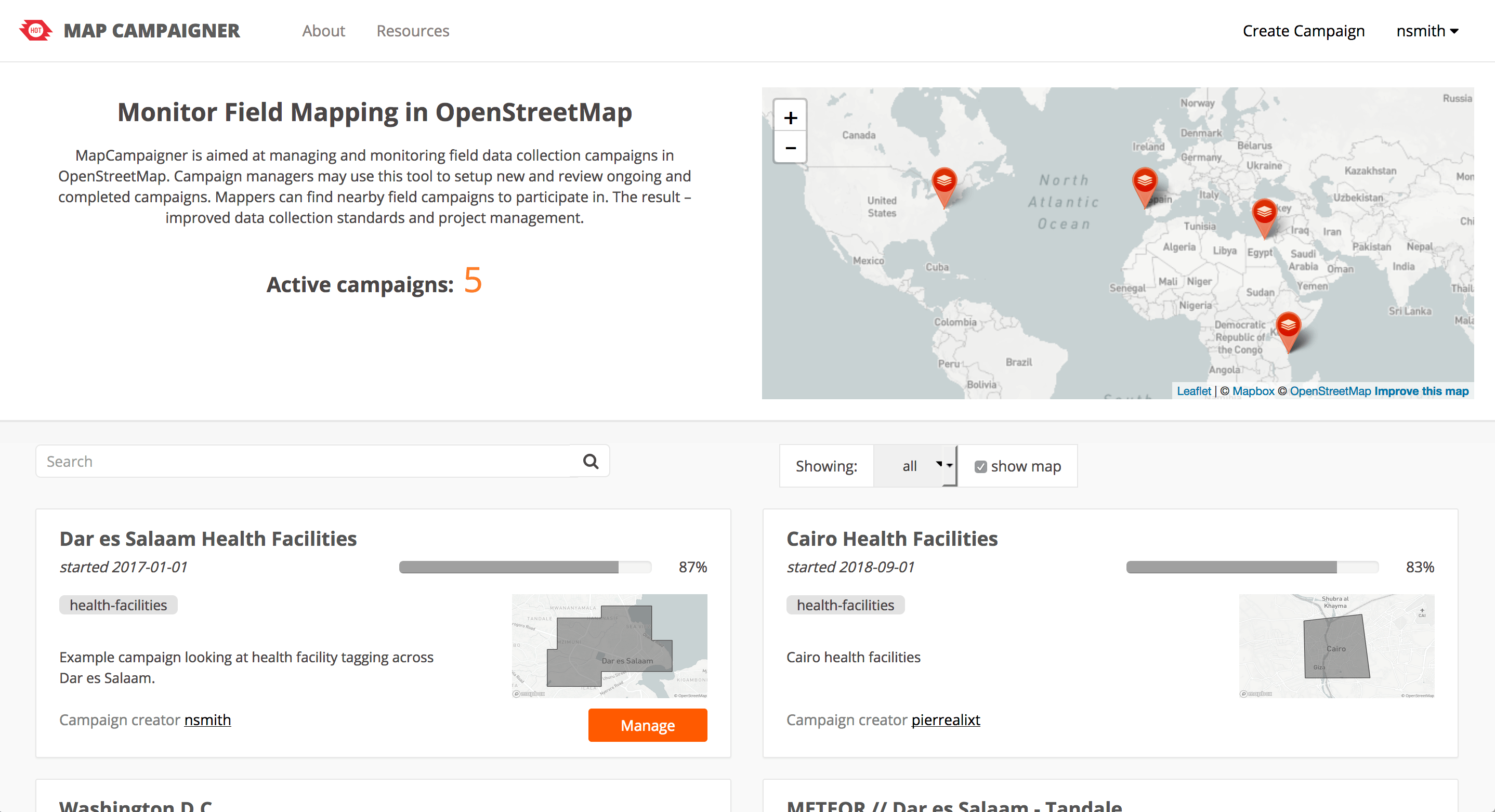Expand the nsmith user menu
This screenshot has height=812, width=1495.
pos(1427,31)
